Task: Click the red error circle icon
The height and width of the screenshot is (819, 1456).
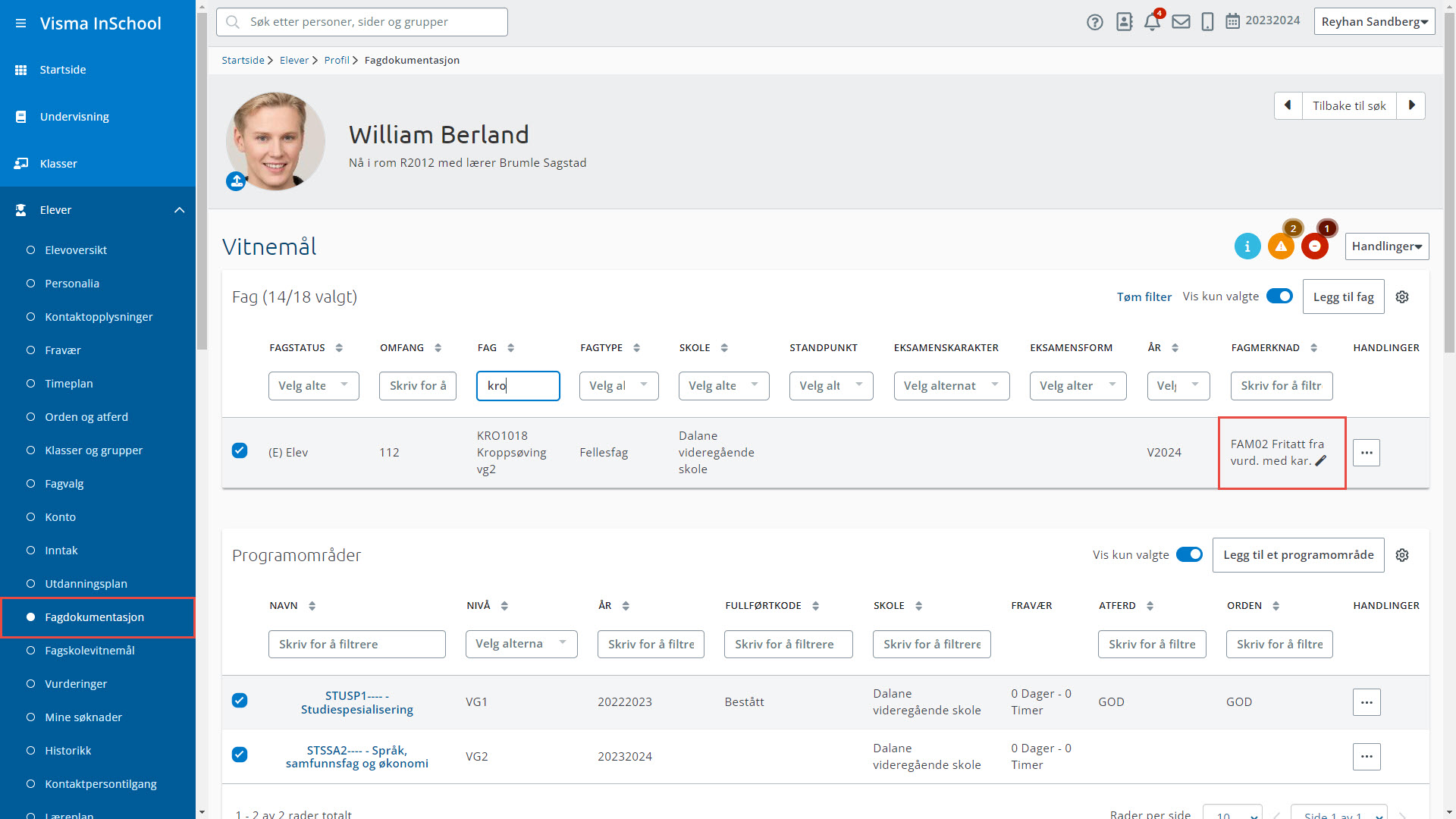Action: tap(1314, 246)
